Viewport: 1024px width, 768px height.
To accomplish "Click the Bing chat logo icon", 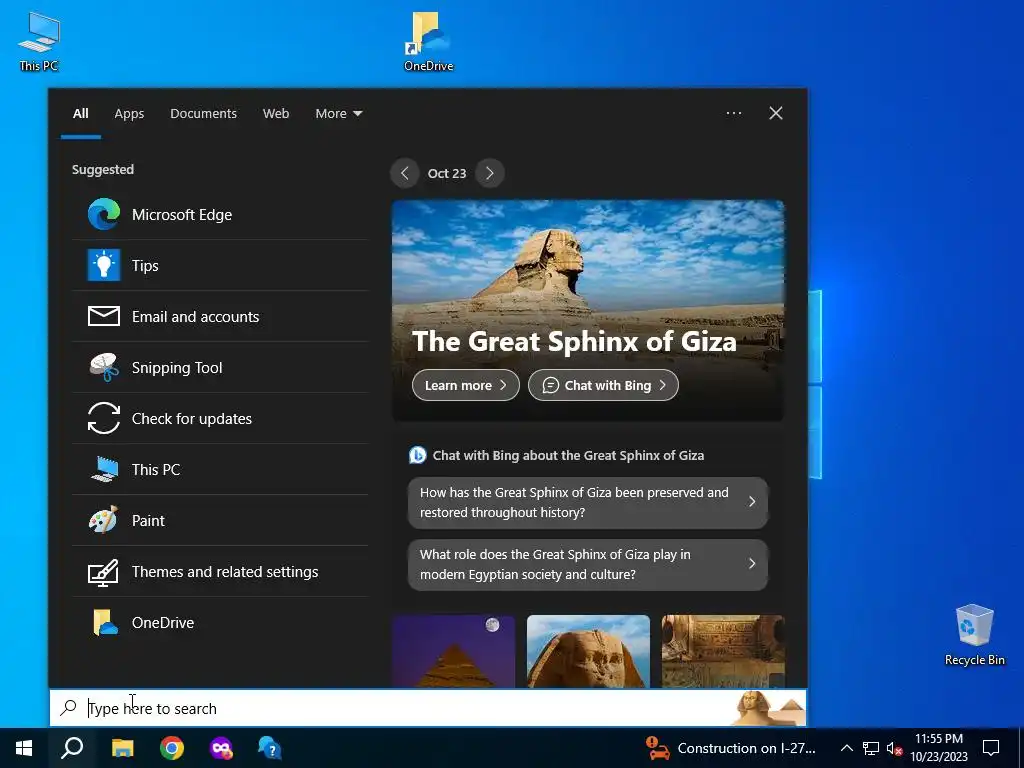I will click(x=417, y=455).
